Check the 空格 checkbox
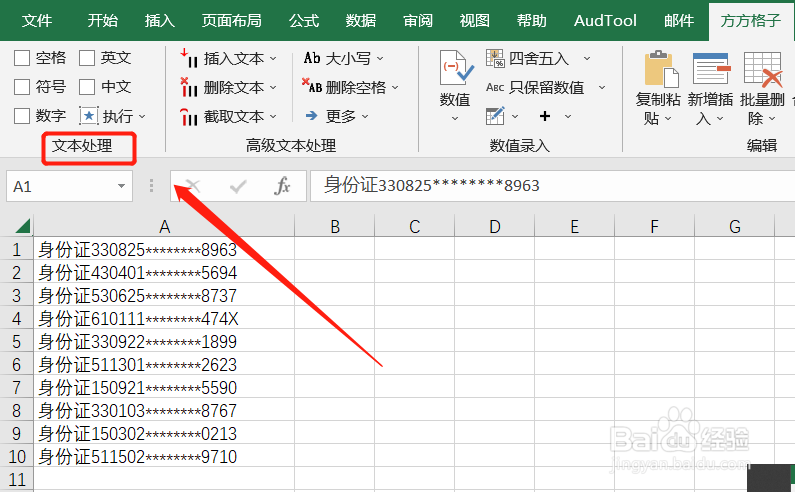The width and height of the screenshot is (795, 492). [x=22, y=58]
